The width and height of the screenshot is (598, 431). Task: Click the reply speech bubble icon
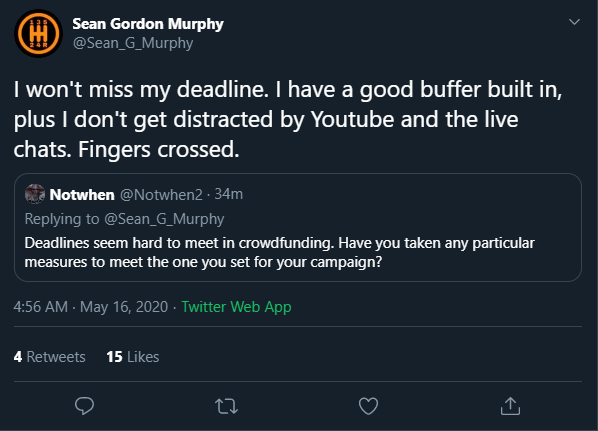click(x=84, y=406)
